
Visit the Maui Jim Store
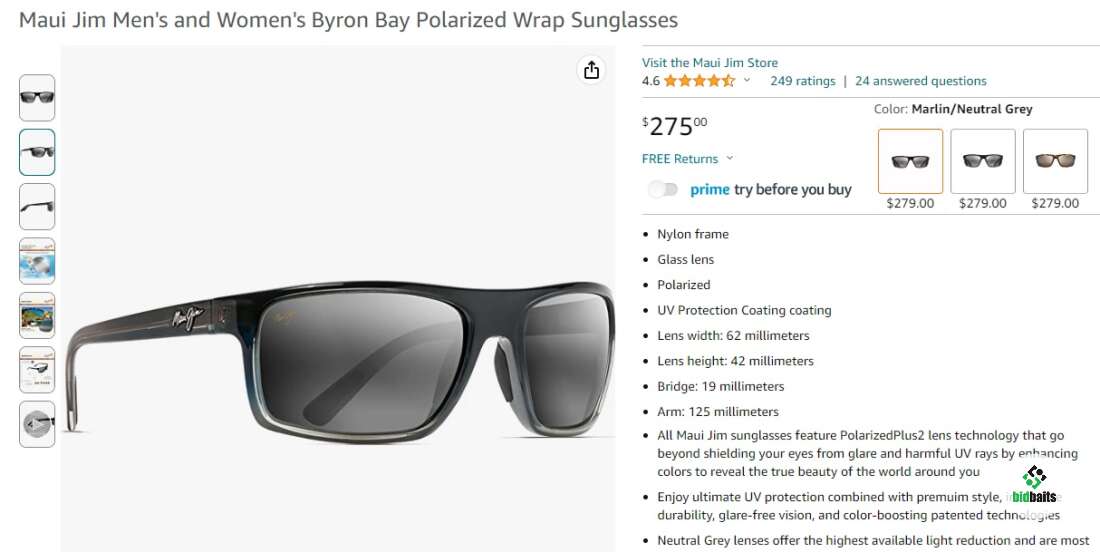[x=709, y=62]
